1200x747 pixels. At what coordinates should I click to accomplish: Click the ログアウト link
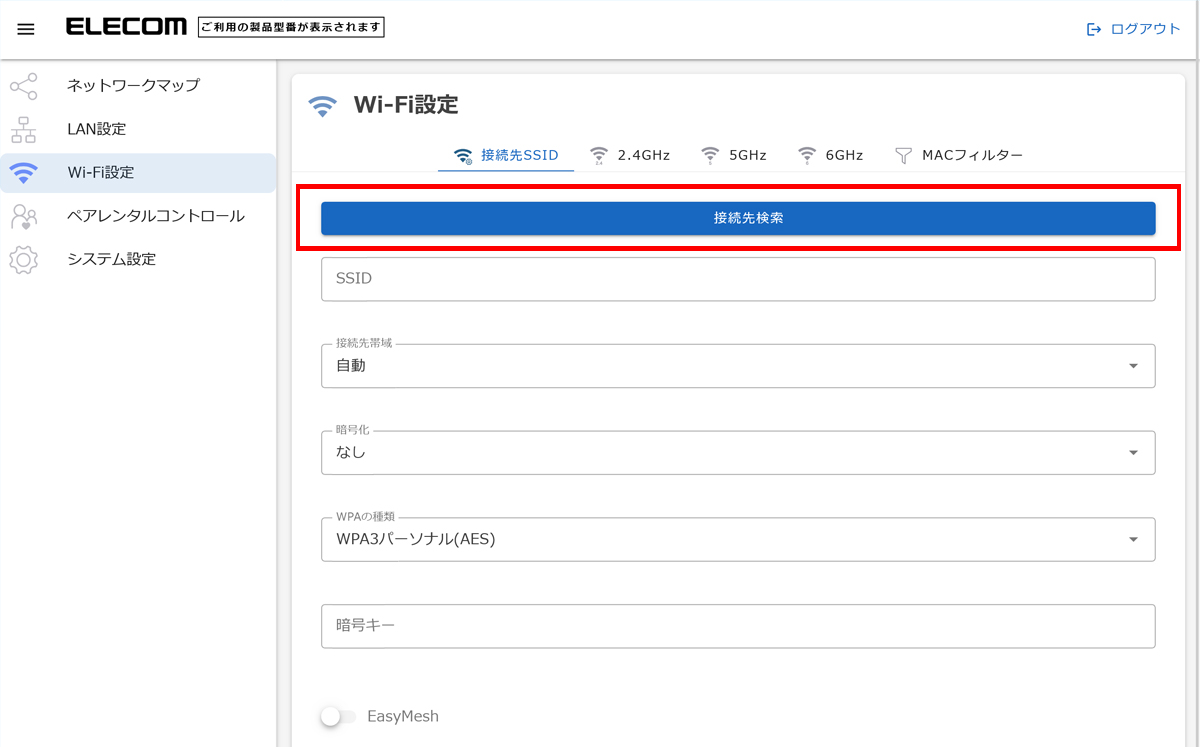[1145, 29]
